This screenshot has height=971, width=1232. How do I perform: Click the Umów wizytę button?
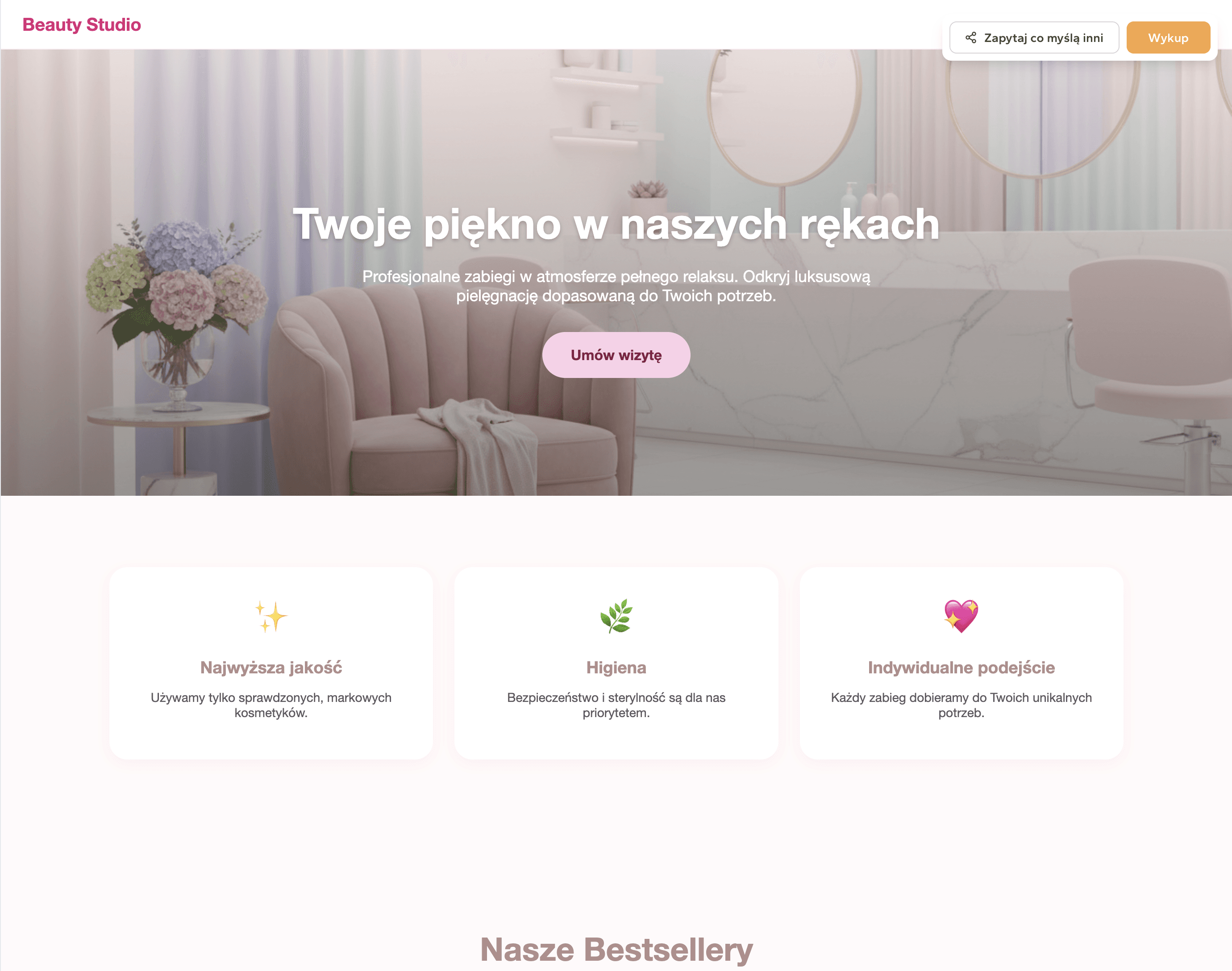[x=616, y=355]
